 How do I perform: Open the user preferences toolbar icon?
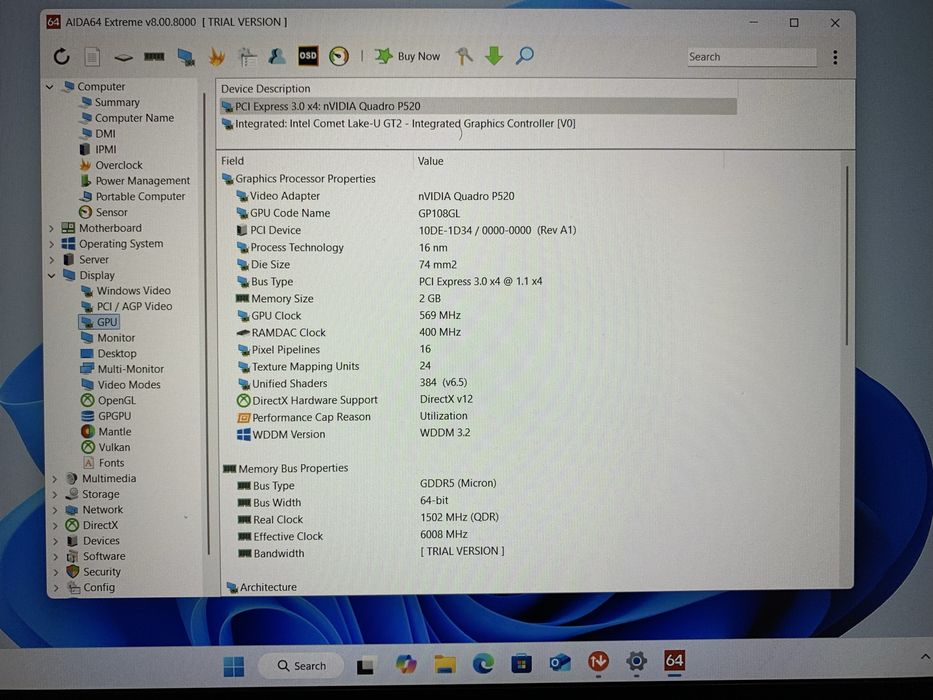coord(277,57)
